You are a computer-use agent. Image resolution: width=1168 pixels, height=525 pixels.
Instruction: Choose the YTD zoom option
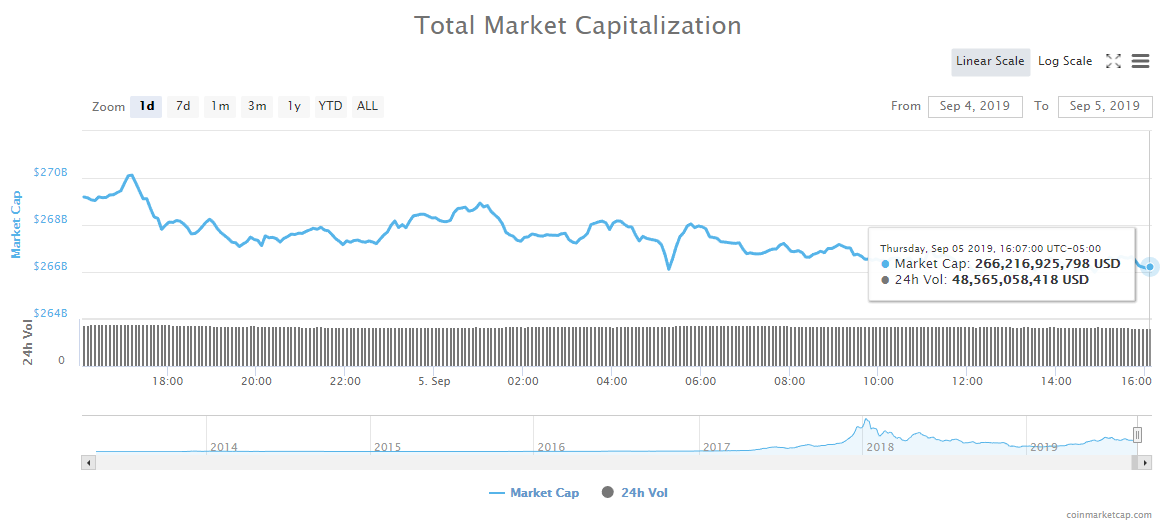tap(330, 106)
